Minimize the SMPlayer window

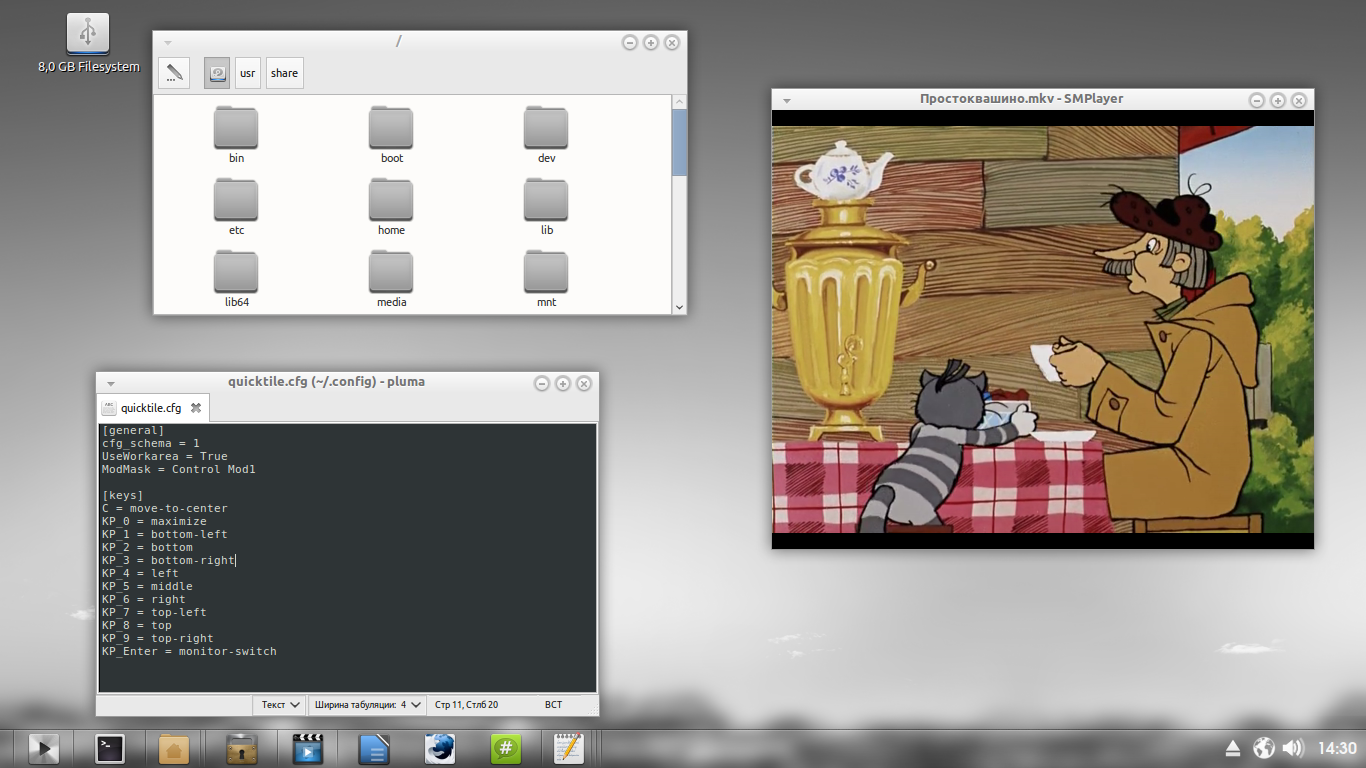click(1257, 100)
